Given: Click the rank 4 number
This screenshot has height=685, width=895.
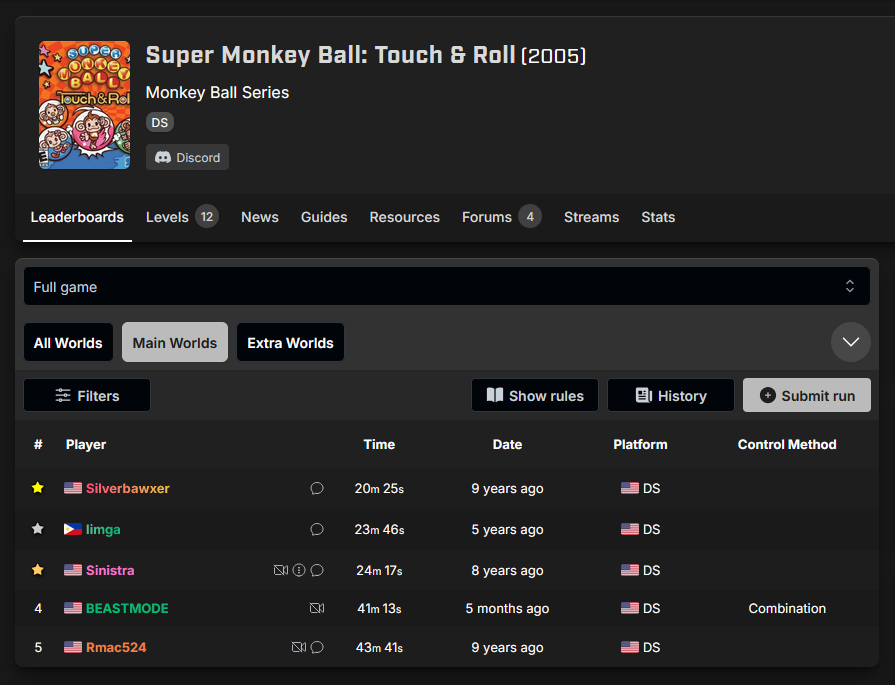Looking at the screenshot, I should (38, 609).
